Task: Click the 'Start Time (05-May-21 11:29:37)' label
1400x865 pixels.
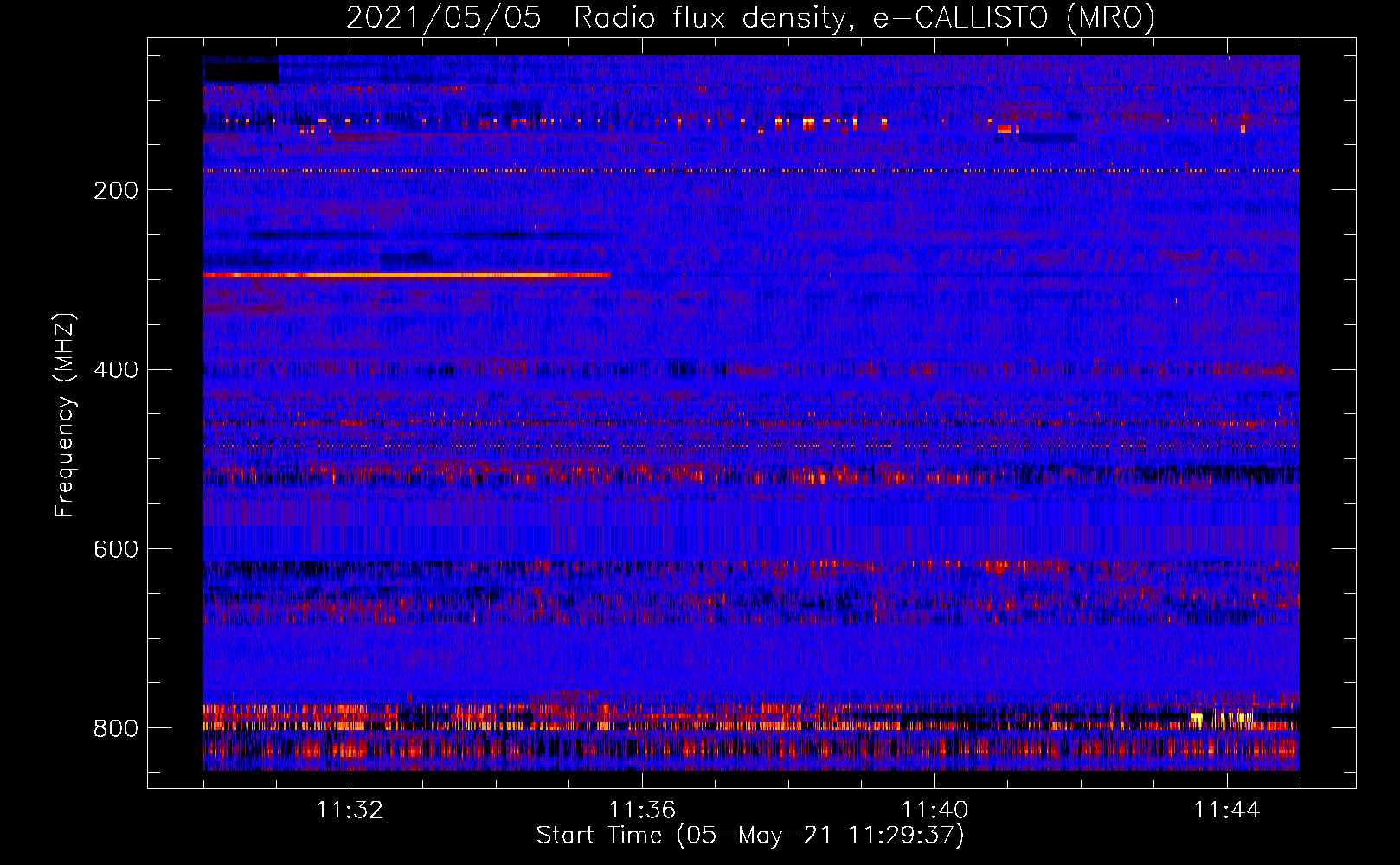Action: coord(750,836)
